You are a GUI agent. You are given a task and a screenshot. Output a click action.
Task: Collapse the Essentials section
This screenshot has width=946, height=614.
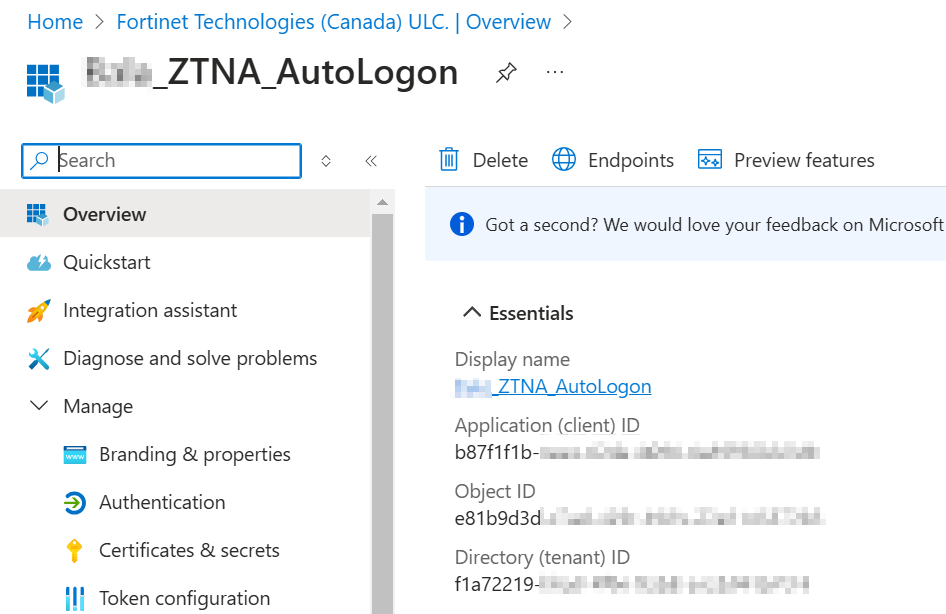coord(472,312)
